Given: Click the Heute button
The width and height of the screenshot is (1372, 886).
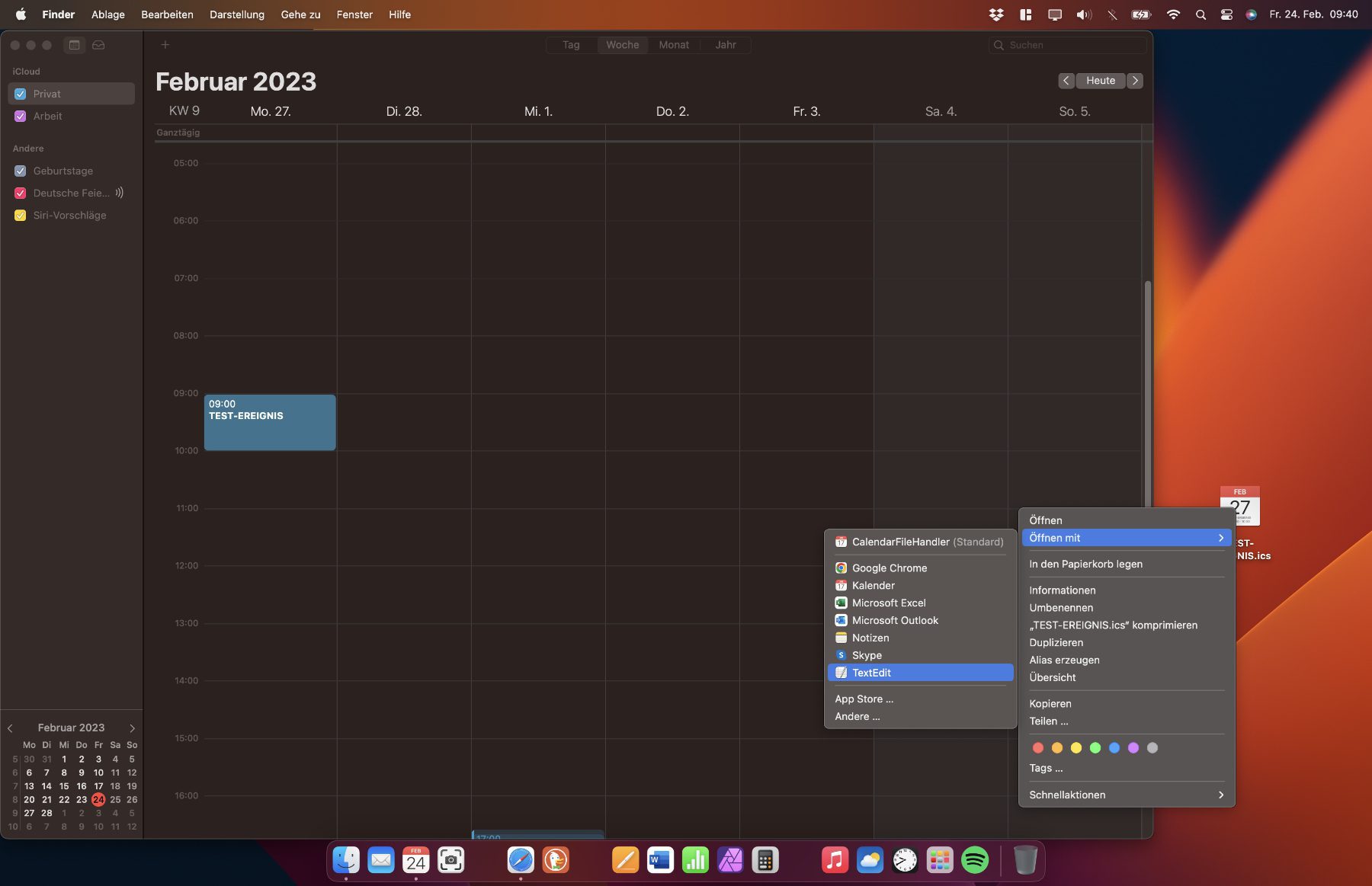Looking at the screenshot, I should [x=1101, y=81].
